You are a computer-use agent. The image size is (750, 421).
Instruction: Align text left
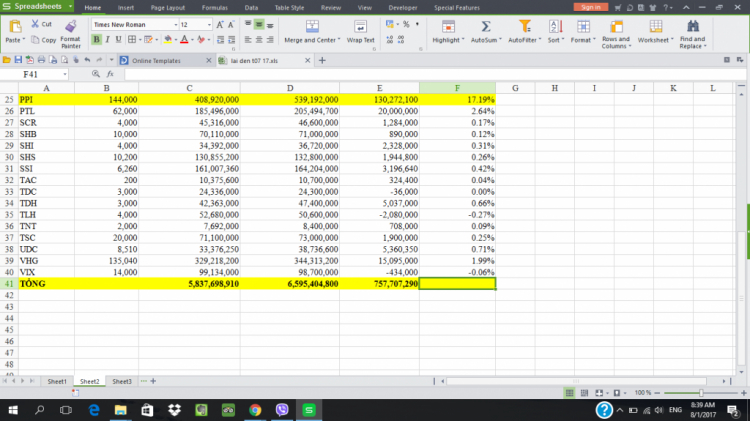coord(248,40)
